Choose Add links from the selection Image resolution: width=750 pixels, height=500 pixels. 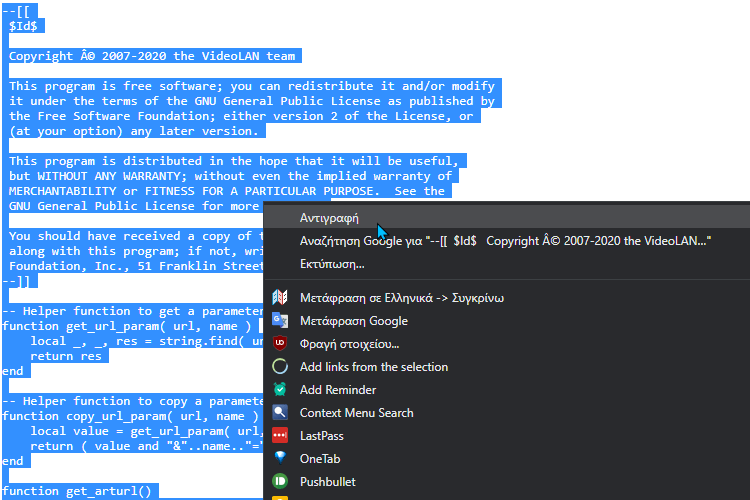pos(507,367)
